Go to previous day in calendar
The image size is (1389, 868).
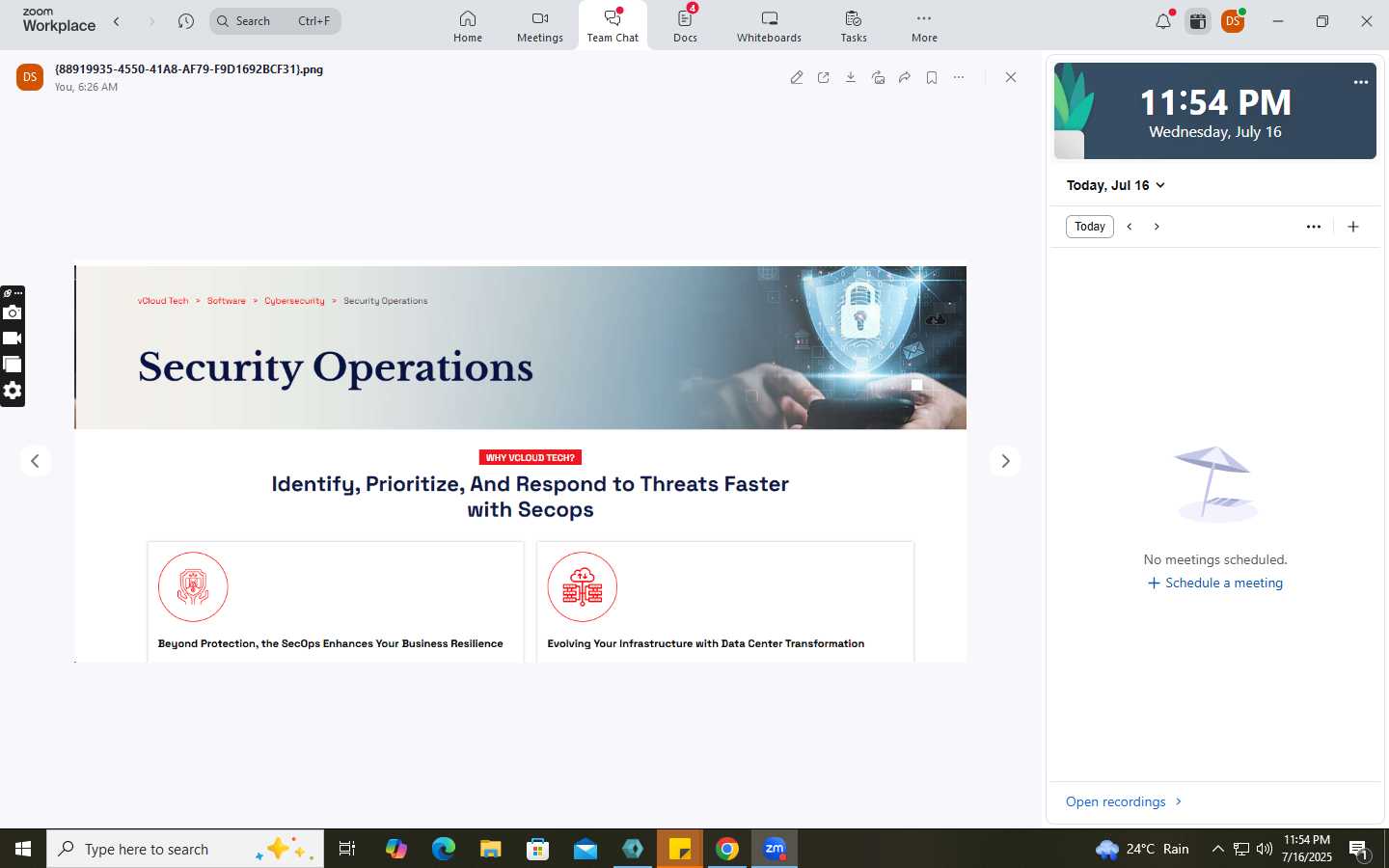coord(1130,227)
